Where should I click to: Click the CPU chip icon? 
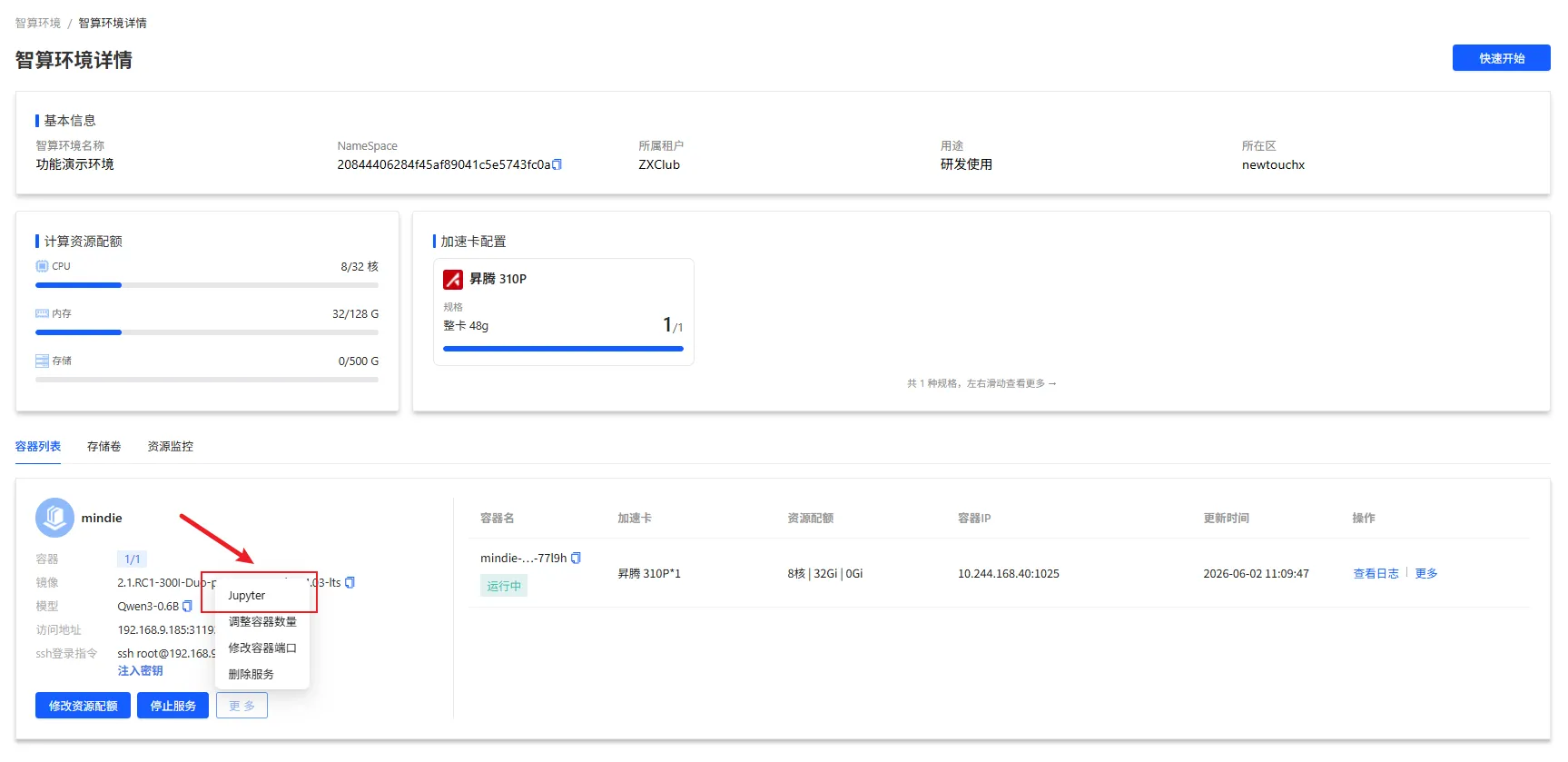pyautogui.click(x=42, y=266)
